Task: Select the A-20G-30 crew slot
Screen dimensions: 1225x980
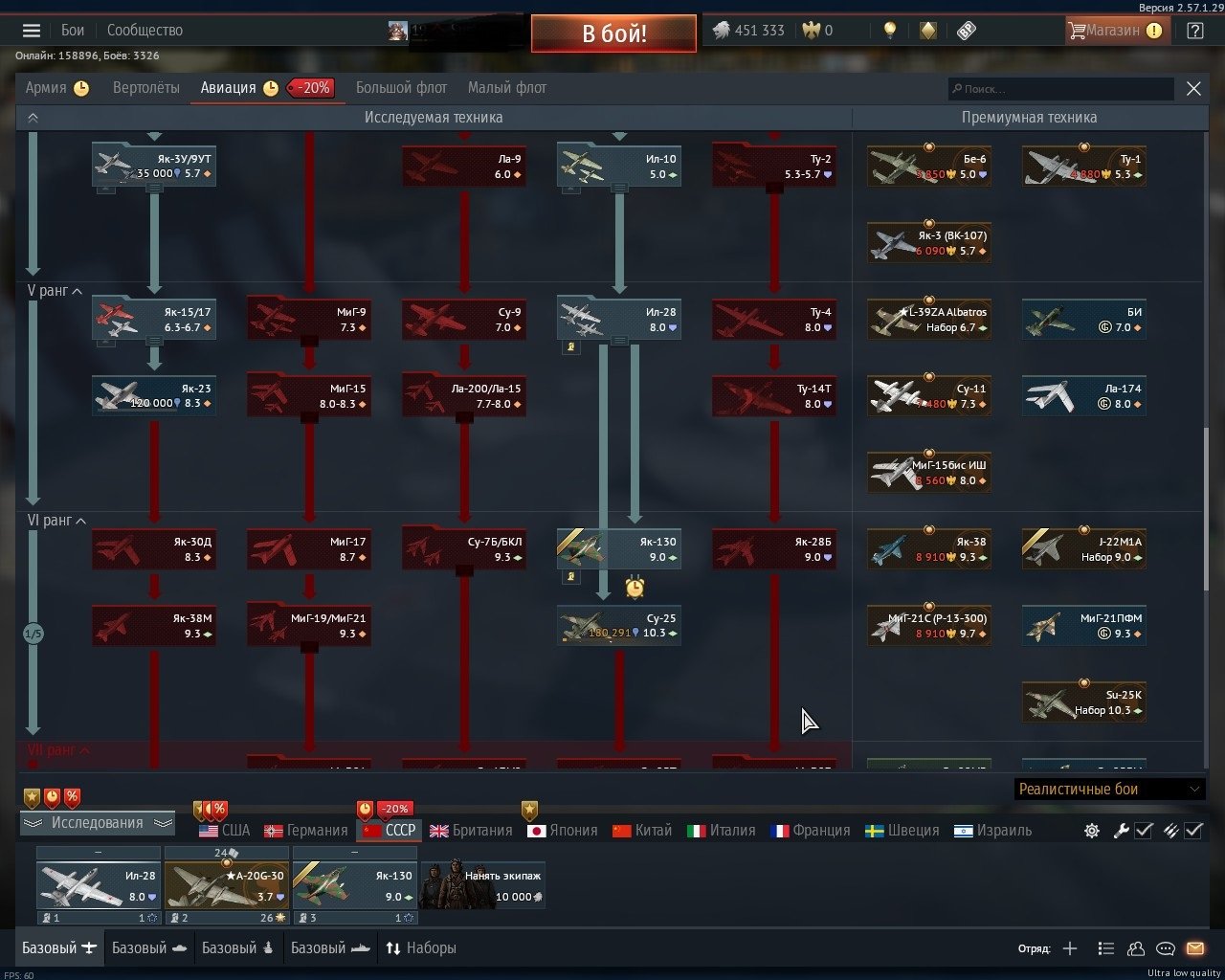Action: [226, 884]
